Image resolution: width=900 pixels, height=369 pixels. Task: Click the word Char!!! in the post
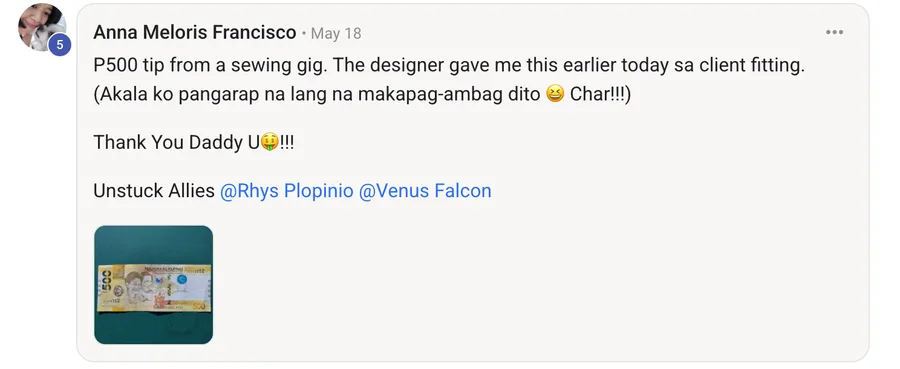pos(600,94)
